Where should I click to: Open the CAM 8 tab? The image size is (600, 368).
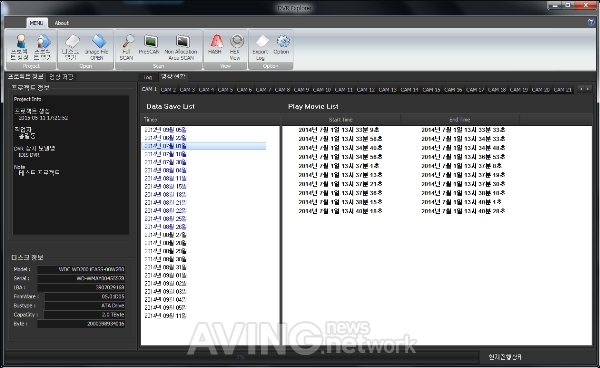click(x=282, y=90)
